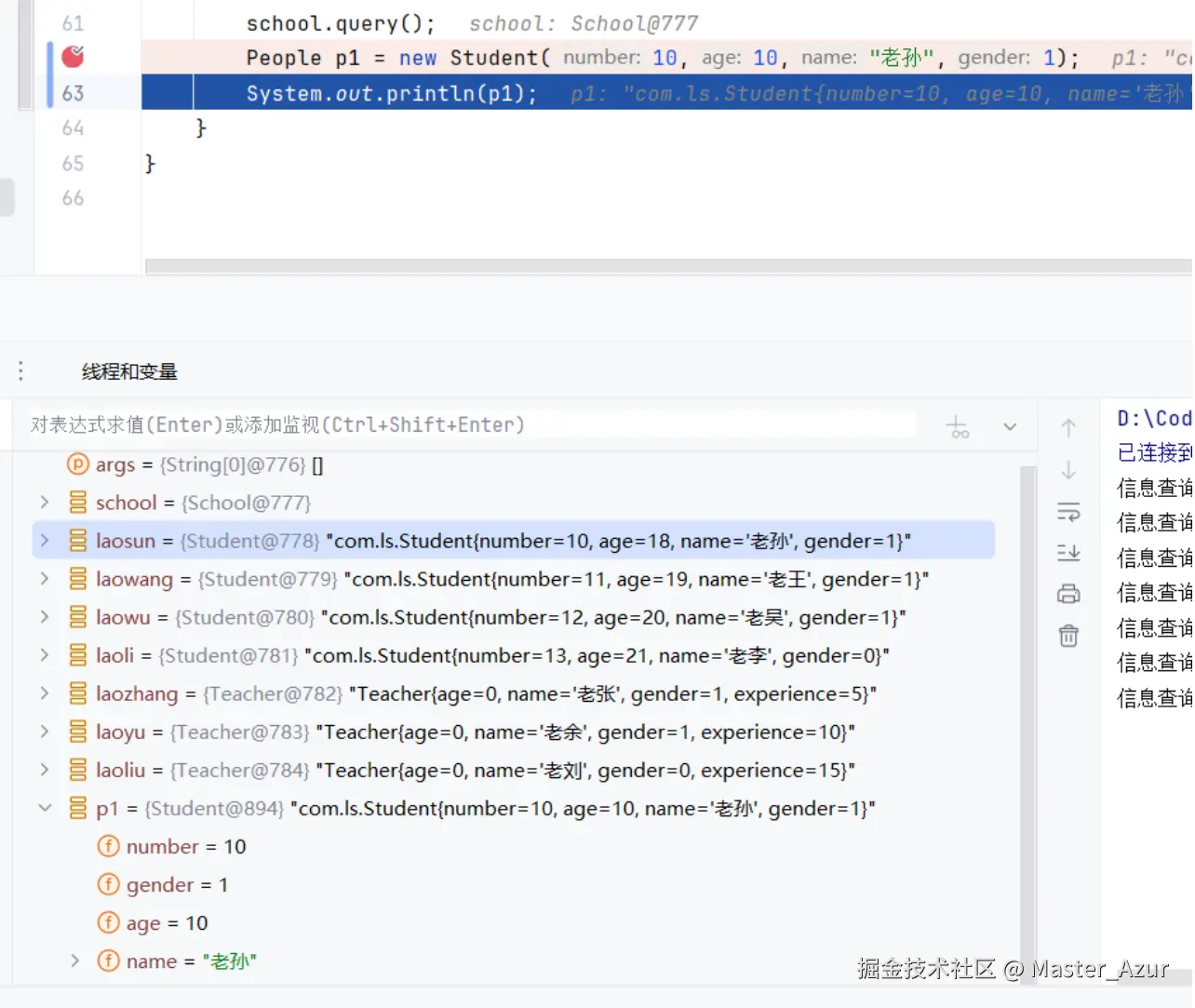
Task: Click the parameter icon beside args
Action: pyautogui.click(x=78, y=464)
